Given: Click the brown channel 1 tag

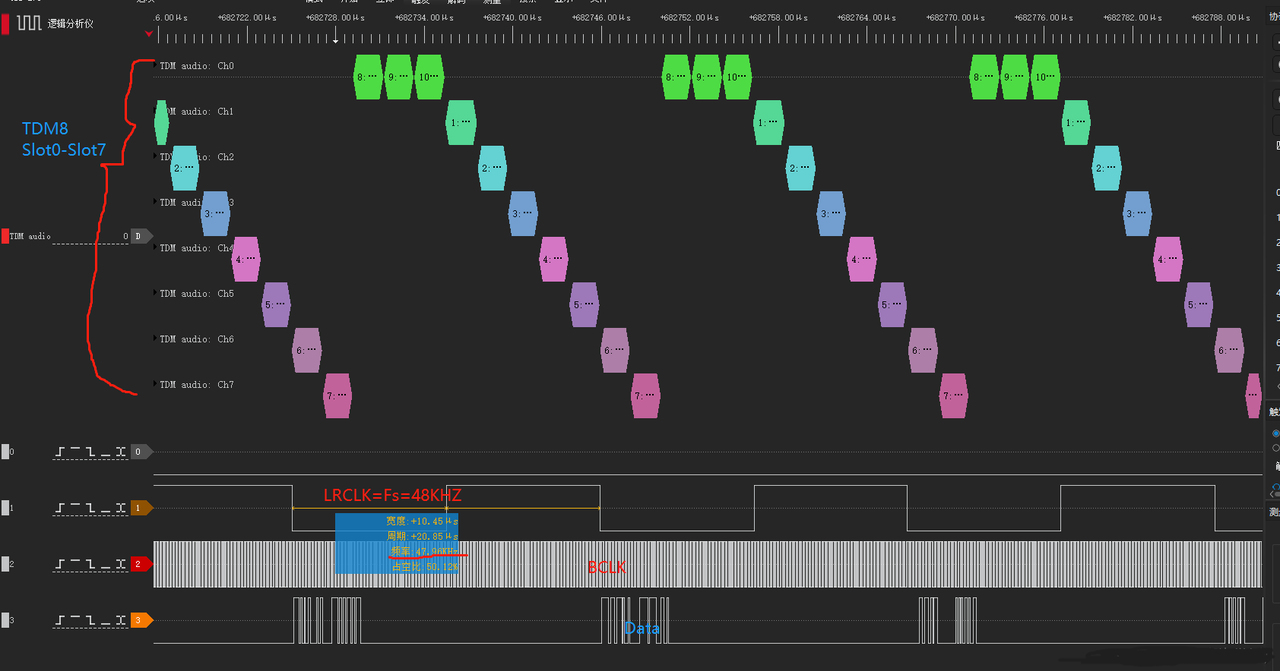Looking at the screenshot, I should pos(141,508).
